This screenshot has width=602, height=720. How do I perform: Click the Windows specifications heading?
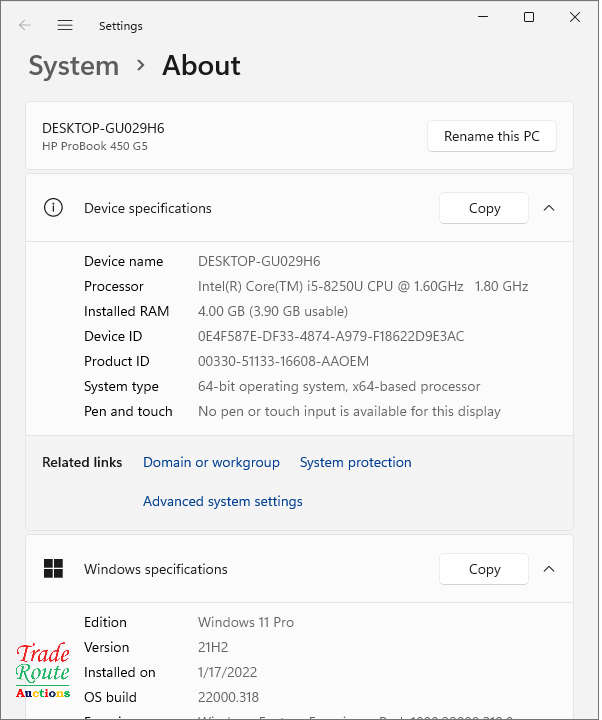pyautogui.click(x=156, y=569)
